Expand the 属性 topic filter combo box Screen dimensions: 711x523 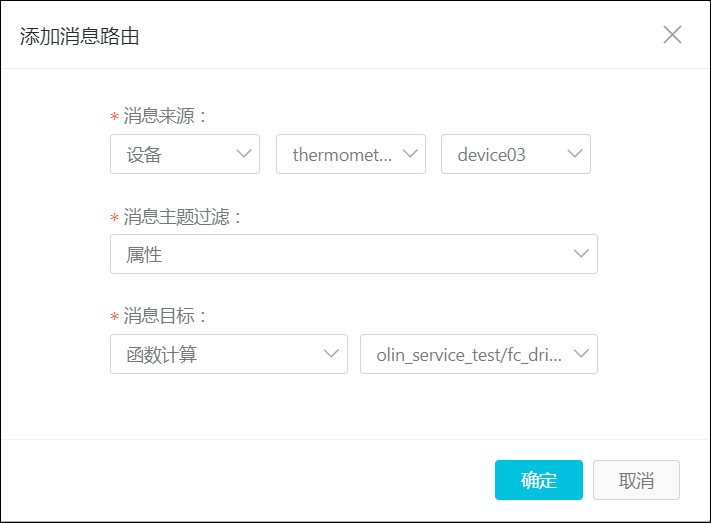point(354,254)
